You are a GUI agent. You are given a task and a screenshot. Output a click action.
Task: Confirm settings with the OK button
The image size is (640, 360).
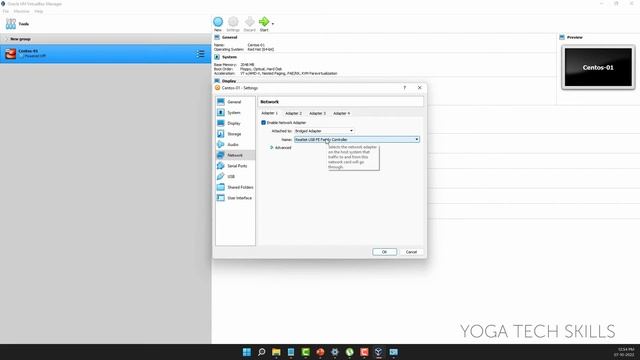(384, 252)
